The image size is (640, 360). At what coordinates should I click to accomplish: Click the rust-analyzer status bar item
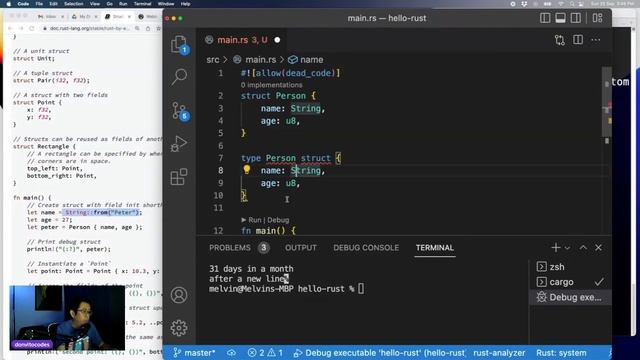pos(499,353)
